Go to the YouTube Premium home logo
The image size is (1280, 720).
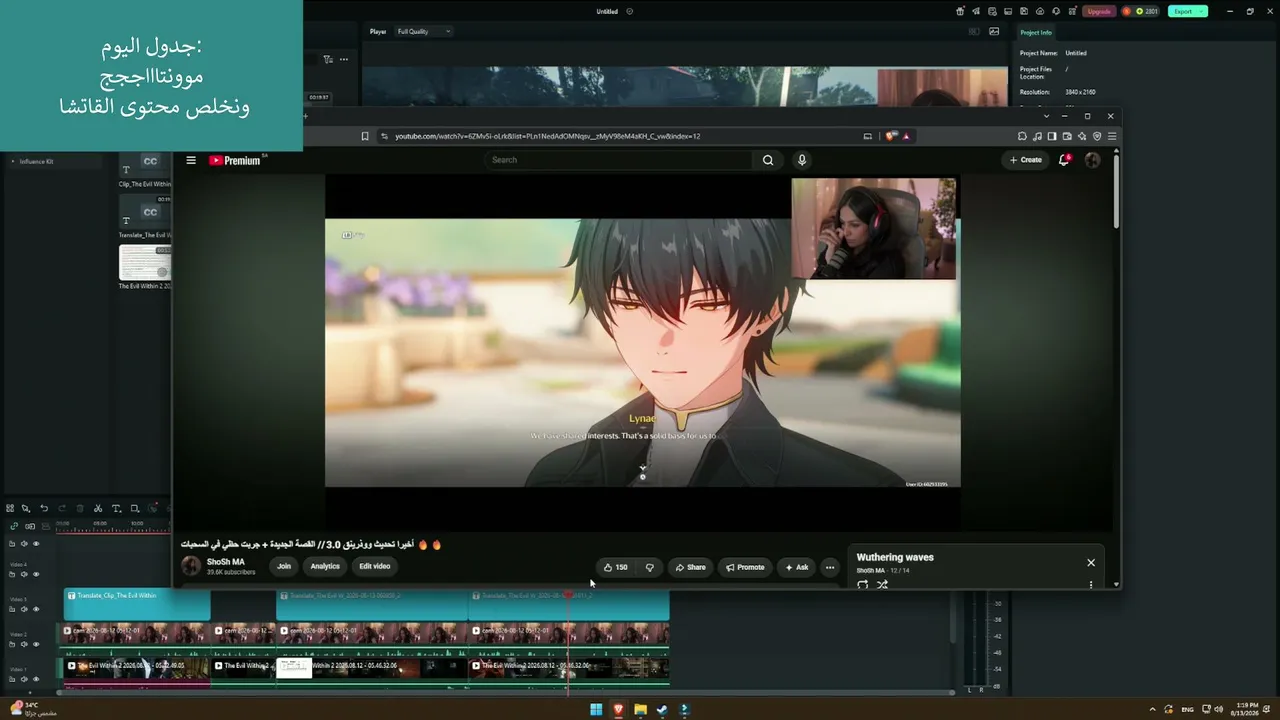[235, 160]
